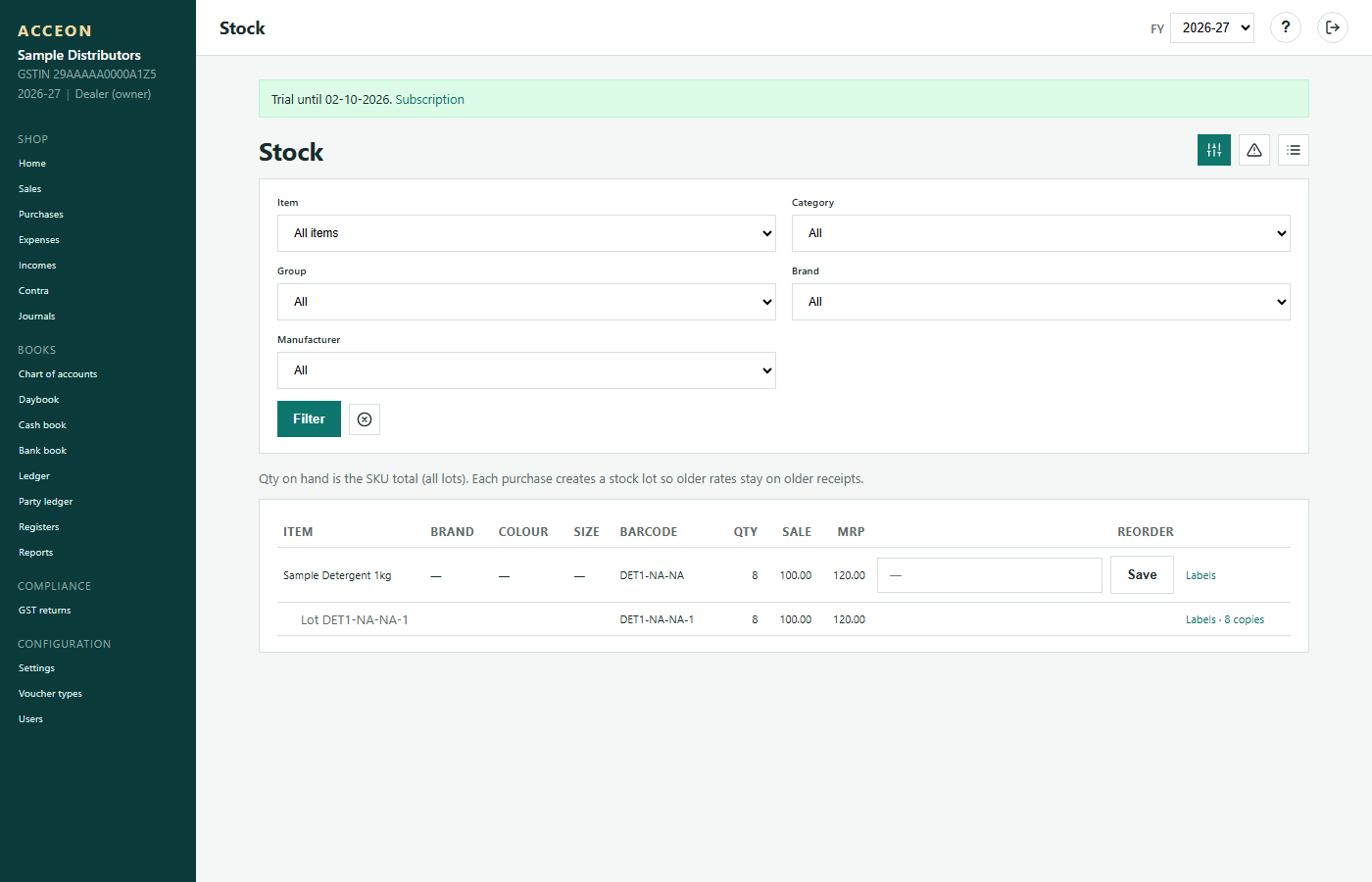Open Voucher types in sidebar
This screenshot has width=1372, height=882.
click(x=50, y=694)
